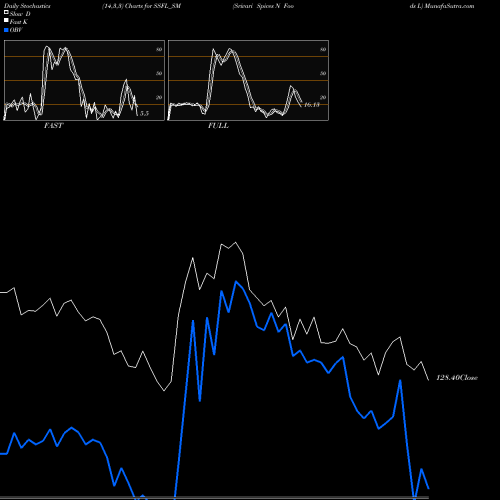This screenshot has height=500, width=500.
Task: Click the 'Slow D' legend text
Action: pos(20,14)
